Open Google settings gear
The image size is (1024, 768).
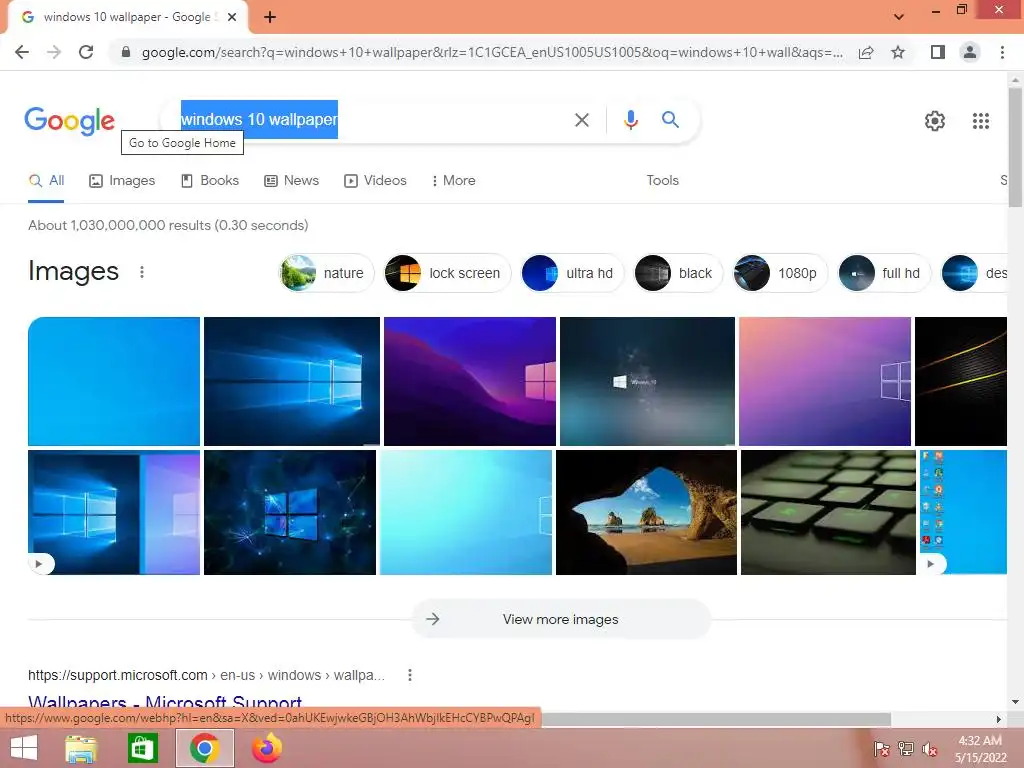935,121
